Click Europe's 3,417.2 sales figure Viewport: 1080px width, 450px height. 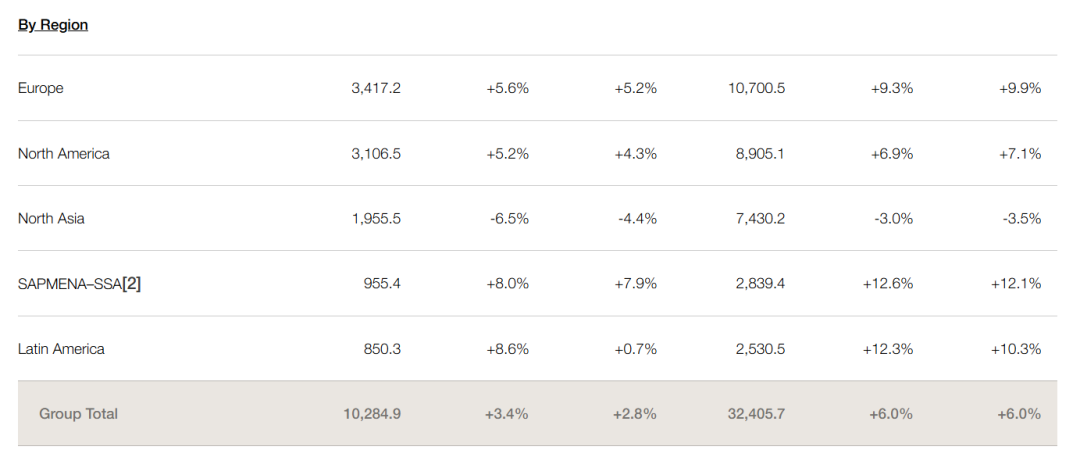pyautogui.click(x=376, y=88)
